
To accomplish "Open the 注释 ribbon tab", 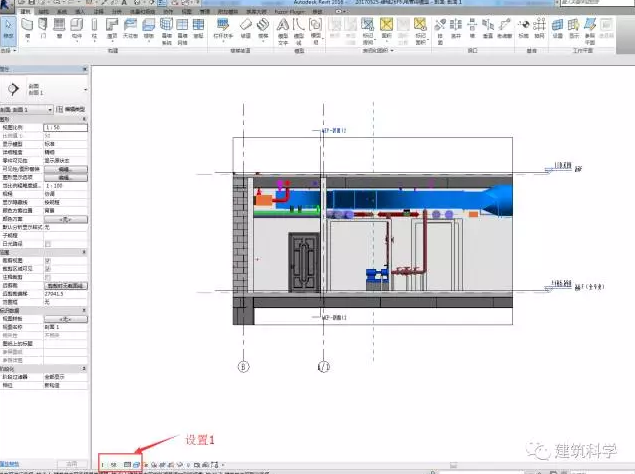I will pos(98,11).
